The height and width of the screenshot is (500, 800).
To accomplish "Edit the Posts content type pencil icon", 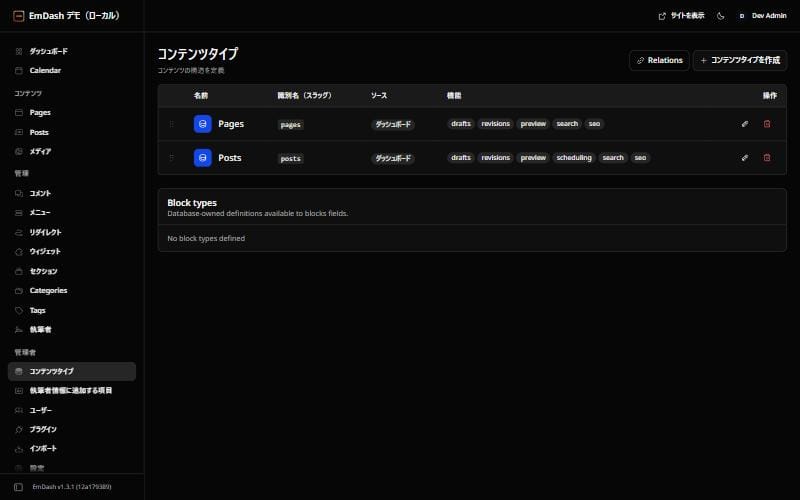I will click(x=745, y=158).
